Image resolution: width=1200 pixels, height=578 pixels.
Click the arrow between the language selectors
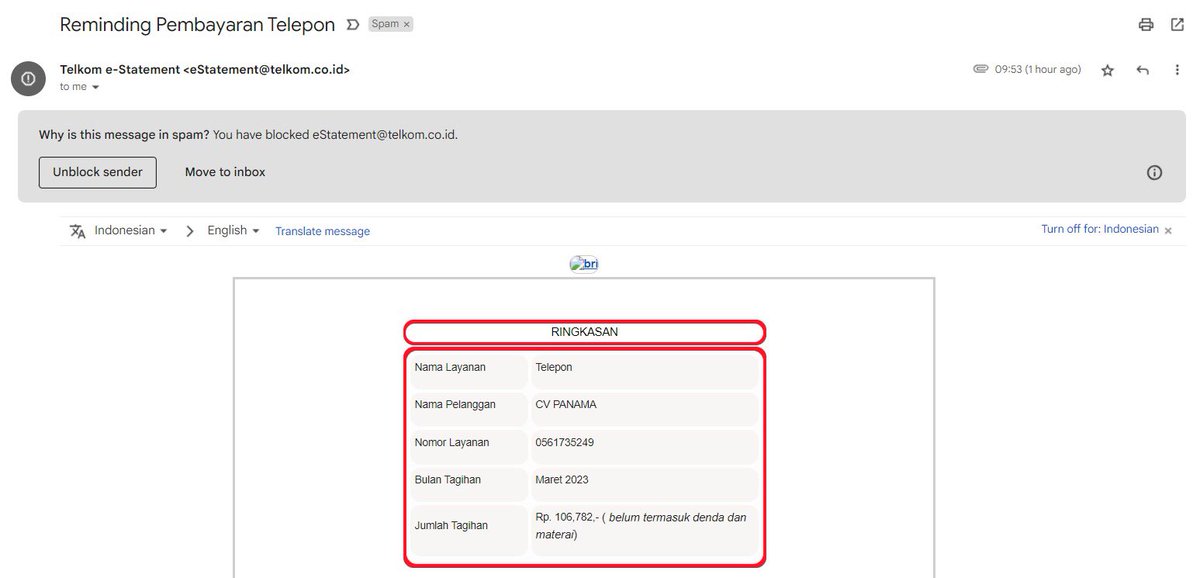tap(190, 231)
